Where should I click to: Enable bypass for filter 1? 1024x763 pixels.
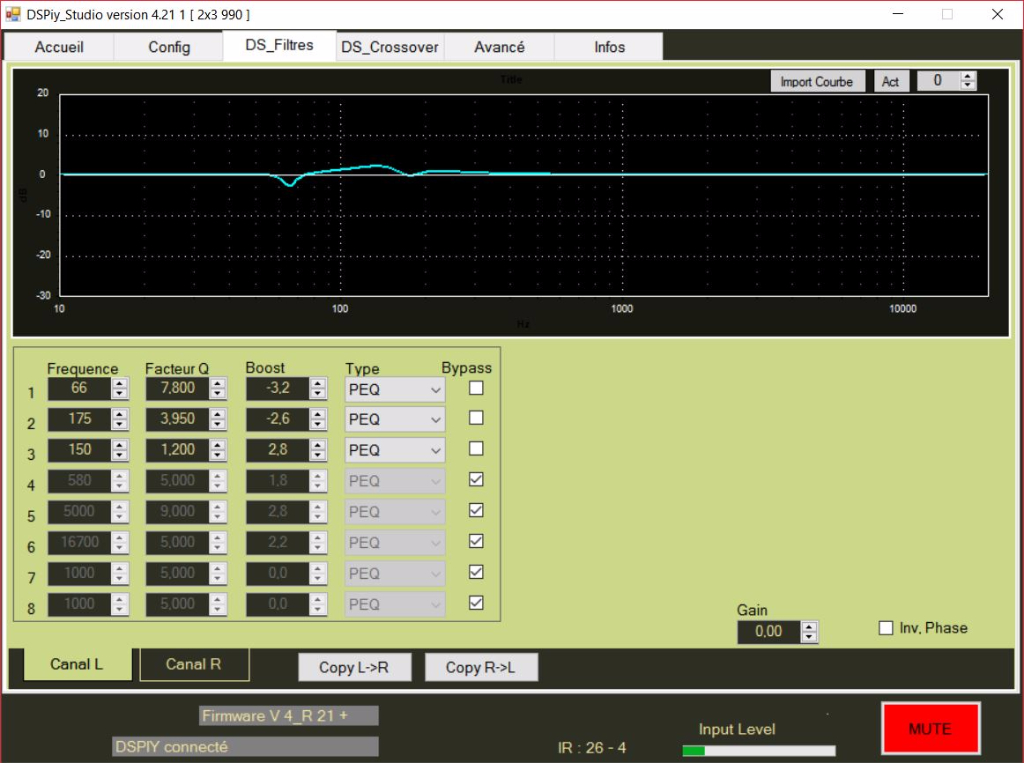pos(476,387)
